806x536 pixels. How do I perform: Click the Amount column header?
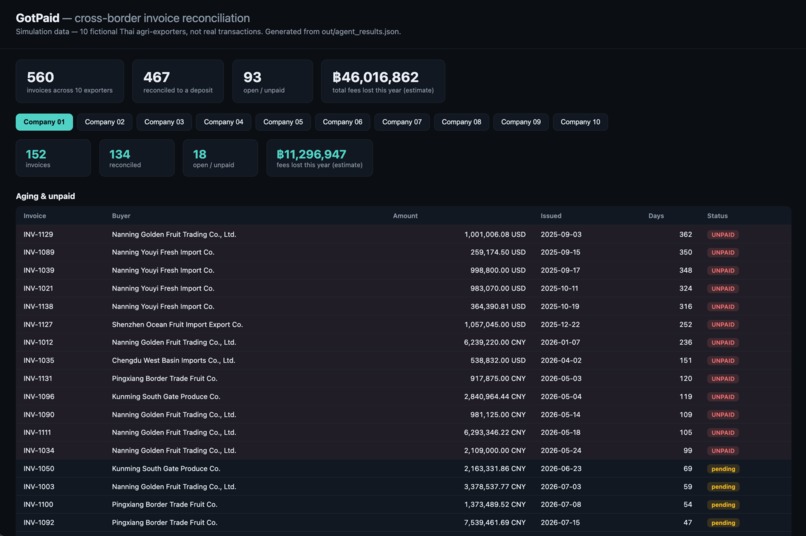tap(405, 216)
